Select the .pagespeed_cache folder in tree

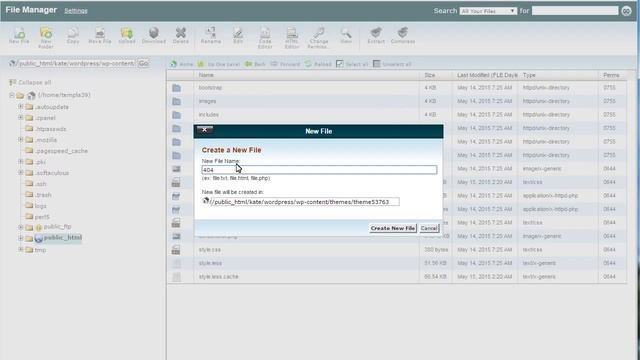61,151
